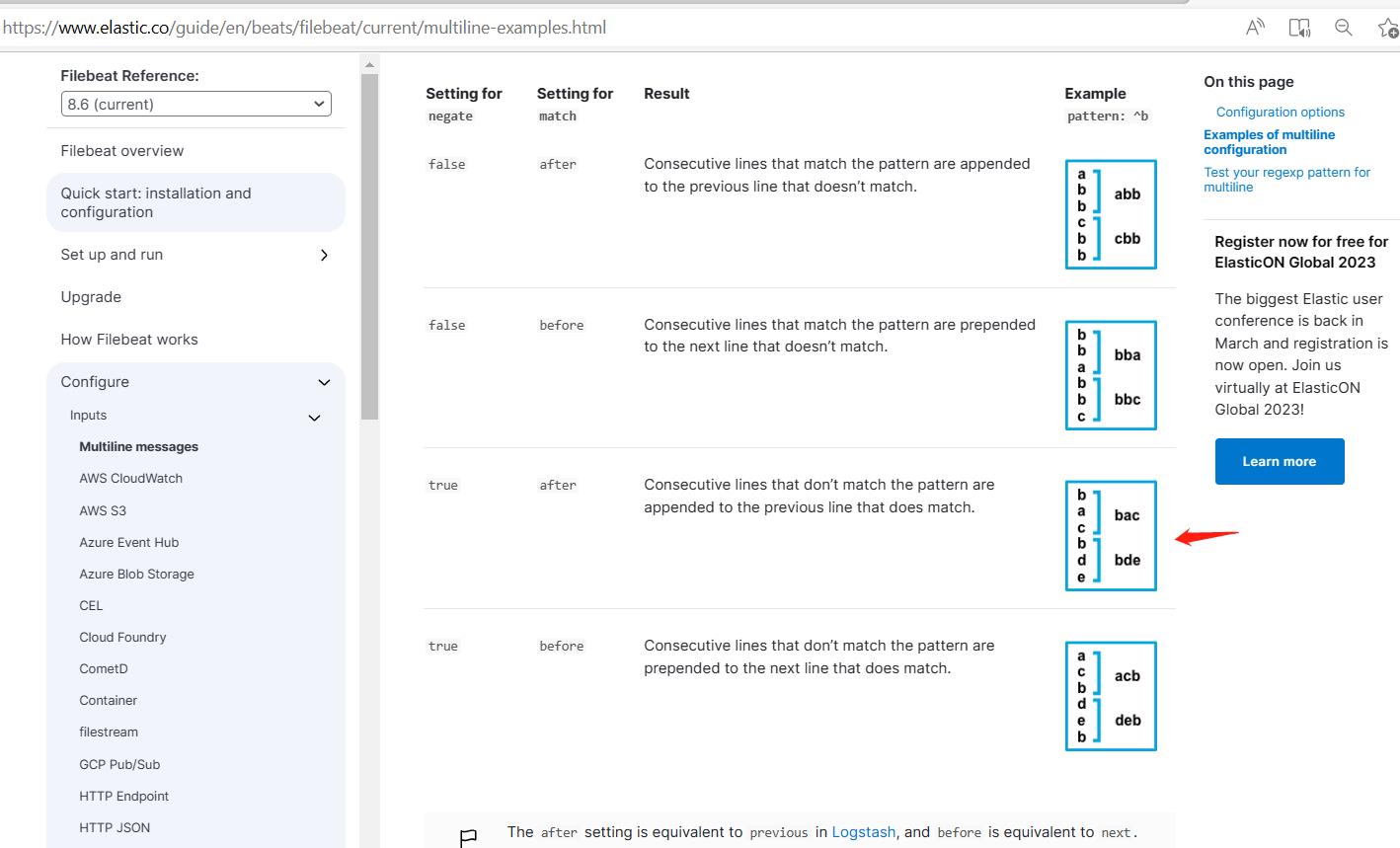Jump to Test your regexp pattern for multiline
The height and width of the screenshot is (848, 1400).
[1286, 180]
